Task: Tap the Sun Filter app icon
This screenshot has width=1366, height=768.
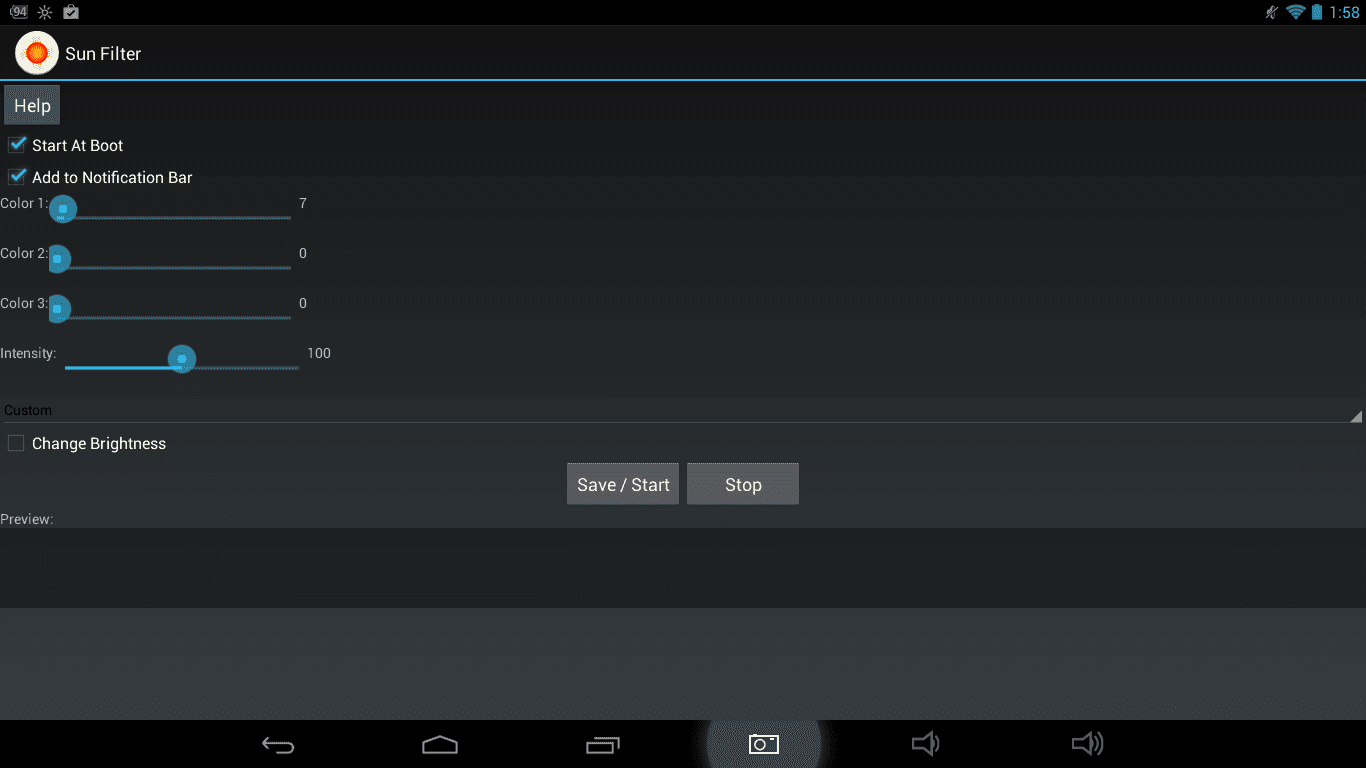Action: (37, 53)
